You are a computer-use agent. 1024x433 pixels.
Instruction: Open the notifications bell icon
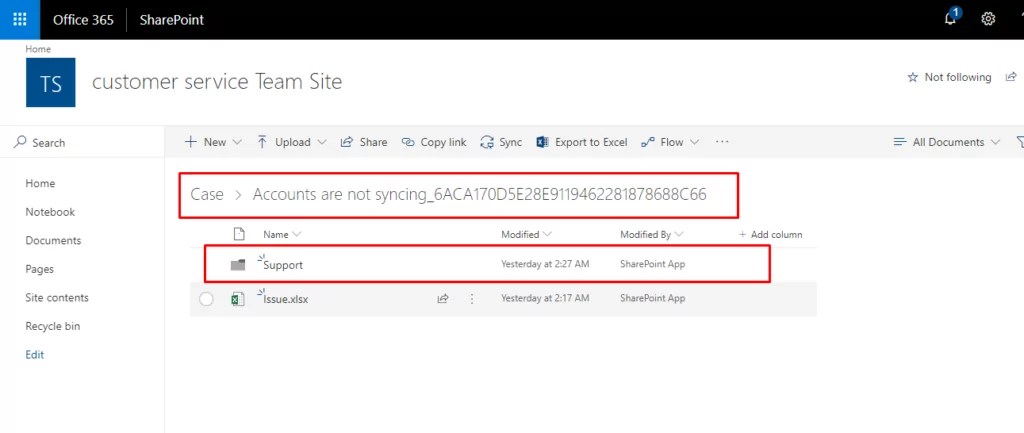click(952, 18)
